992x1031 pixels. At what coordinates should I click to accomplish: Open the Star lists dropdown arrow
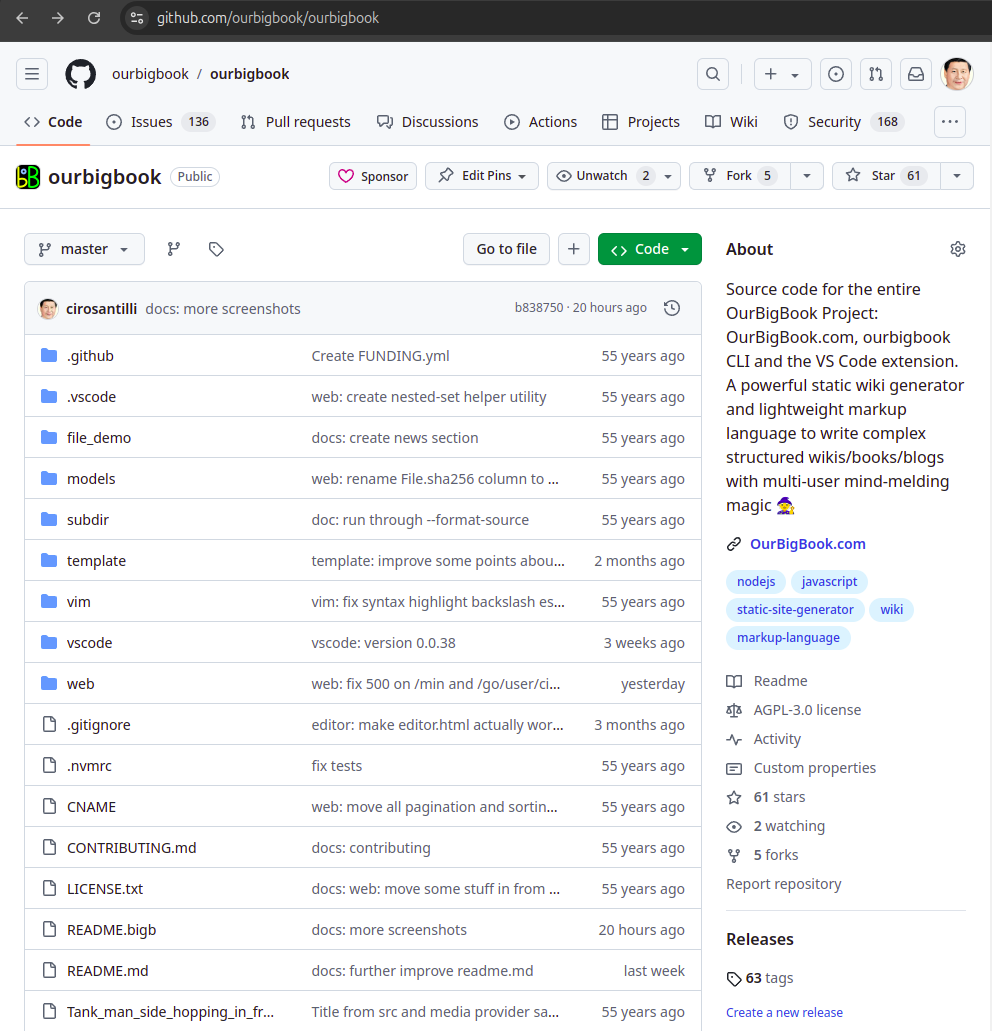957,176
